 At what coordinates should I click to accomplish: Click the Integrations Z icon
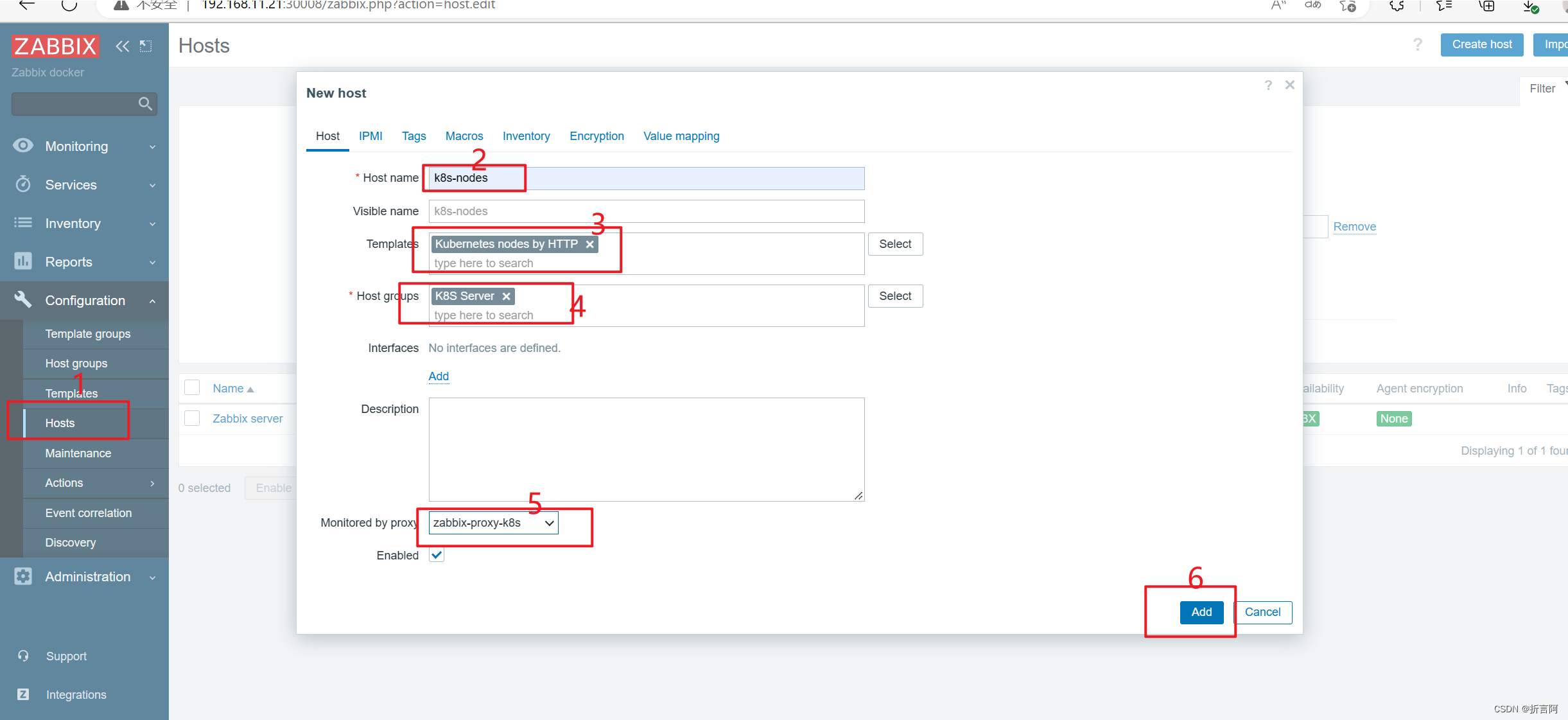(23, 694)
